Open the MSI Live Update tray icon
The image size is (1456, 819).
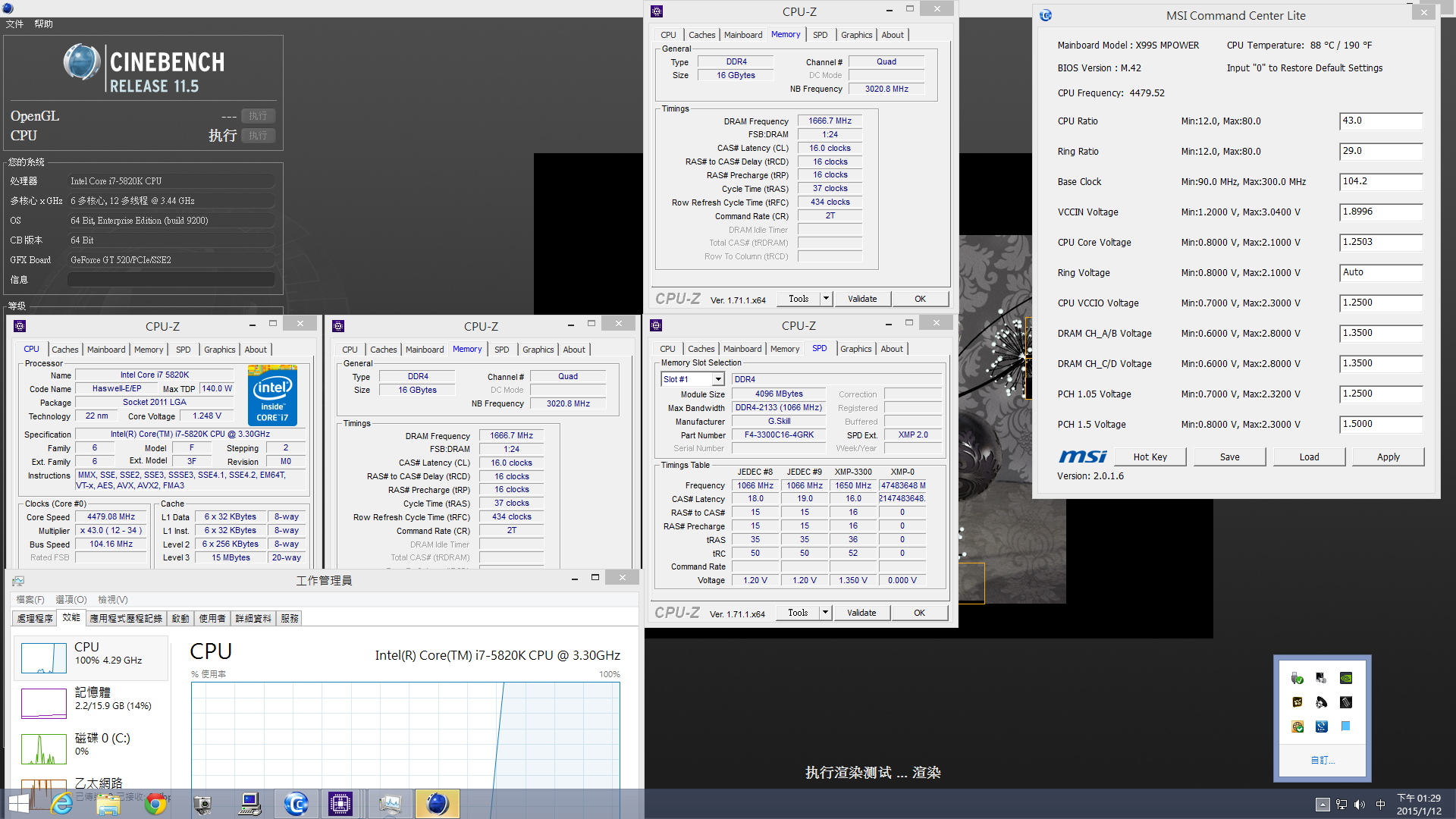point(1322,726)
